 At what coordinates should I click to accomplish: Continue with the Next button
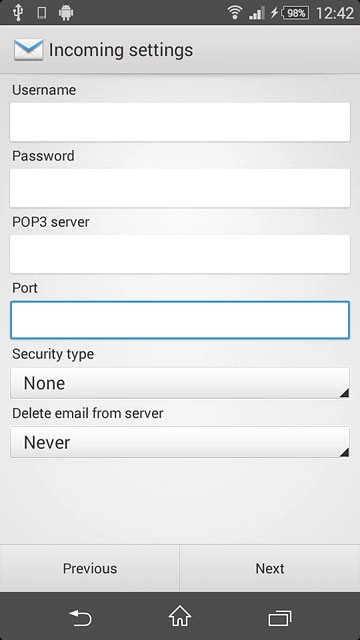pyautogui.click(x=270, y=568)
